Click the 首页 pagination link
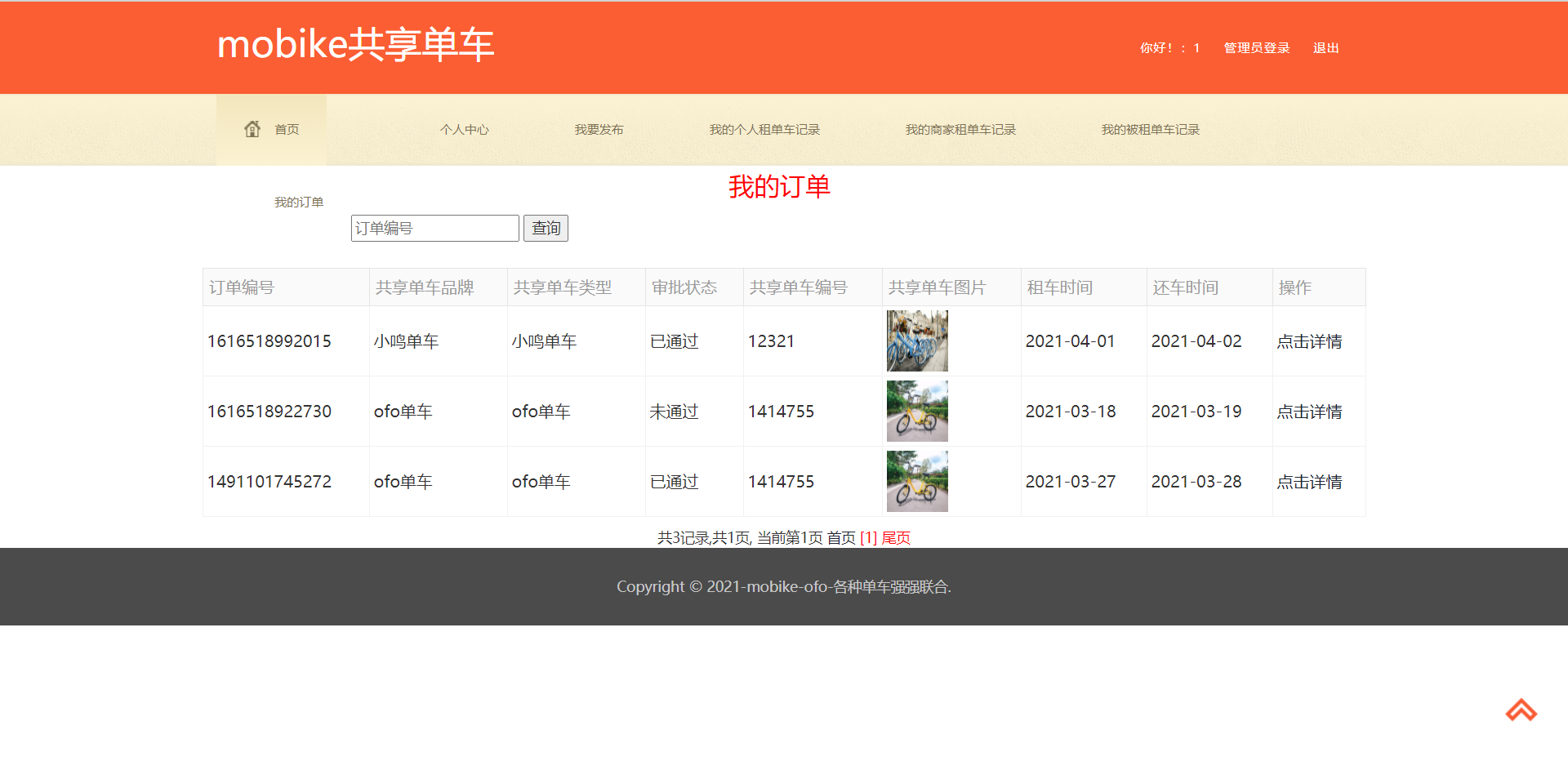Screen dimensions: 1568x770 (841, 538)
